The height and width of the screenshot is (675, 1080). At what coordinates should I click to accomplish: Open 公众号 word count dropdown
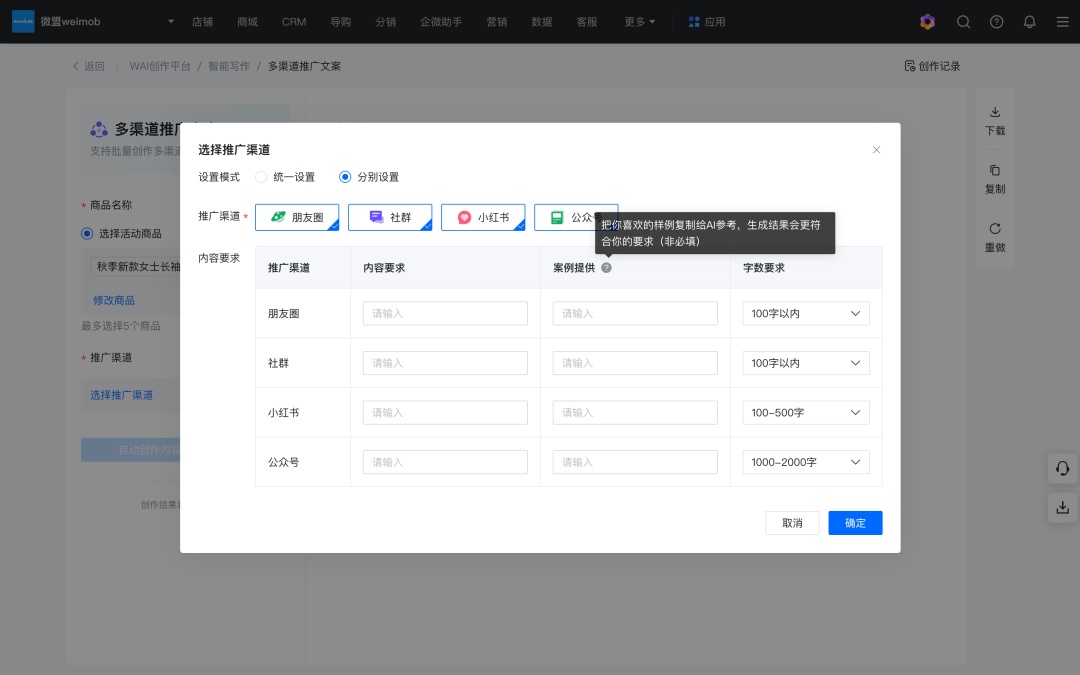click(806, 462)
